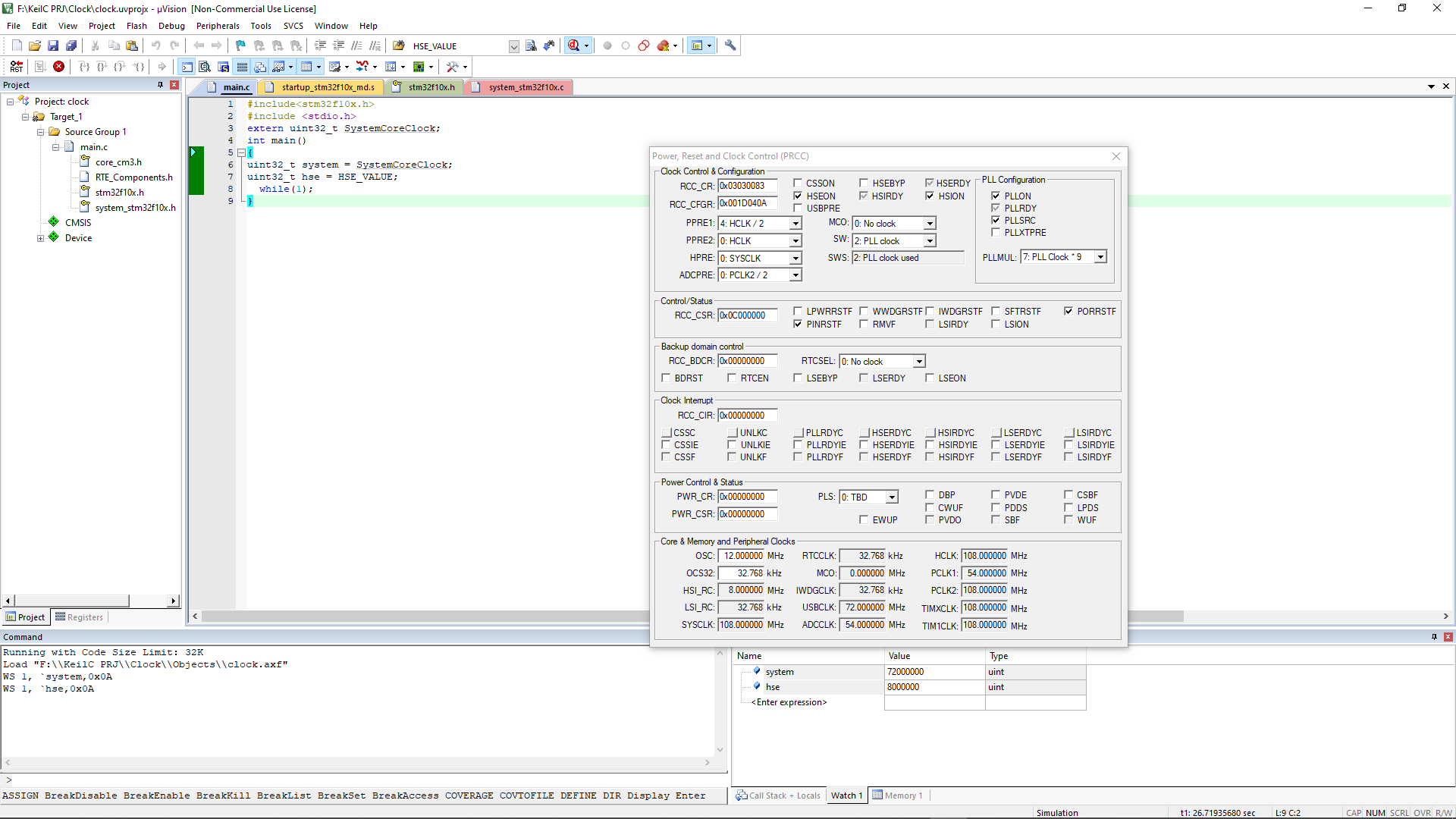Open Target Options with the wrench icon
1456x819 pixels.
730,45
